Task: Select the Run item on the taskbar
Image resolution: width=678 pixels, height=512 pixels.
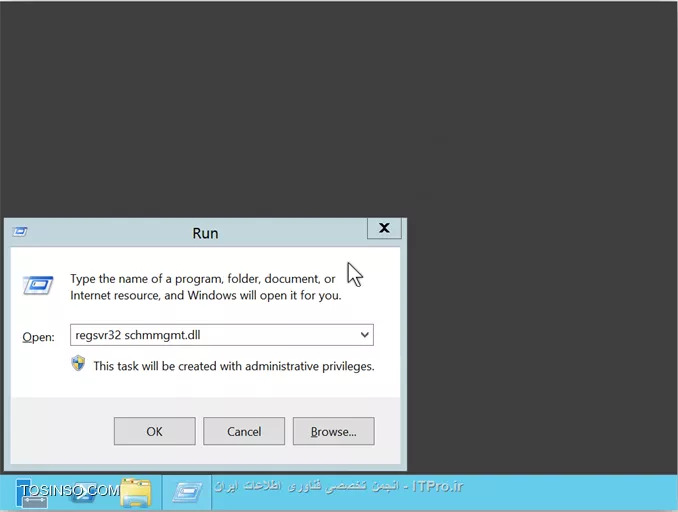Action: pyautogui.click(x=187, y=492)
